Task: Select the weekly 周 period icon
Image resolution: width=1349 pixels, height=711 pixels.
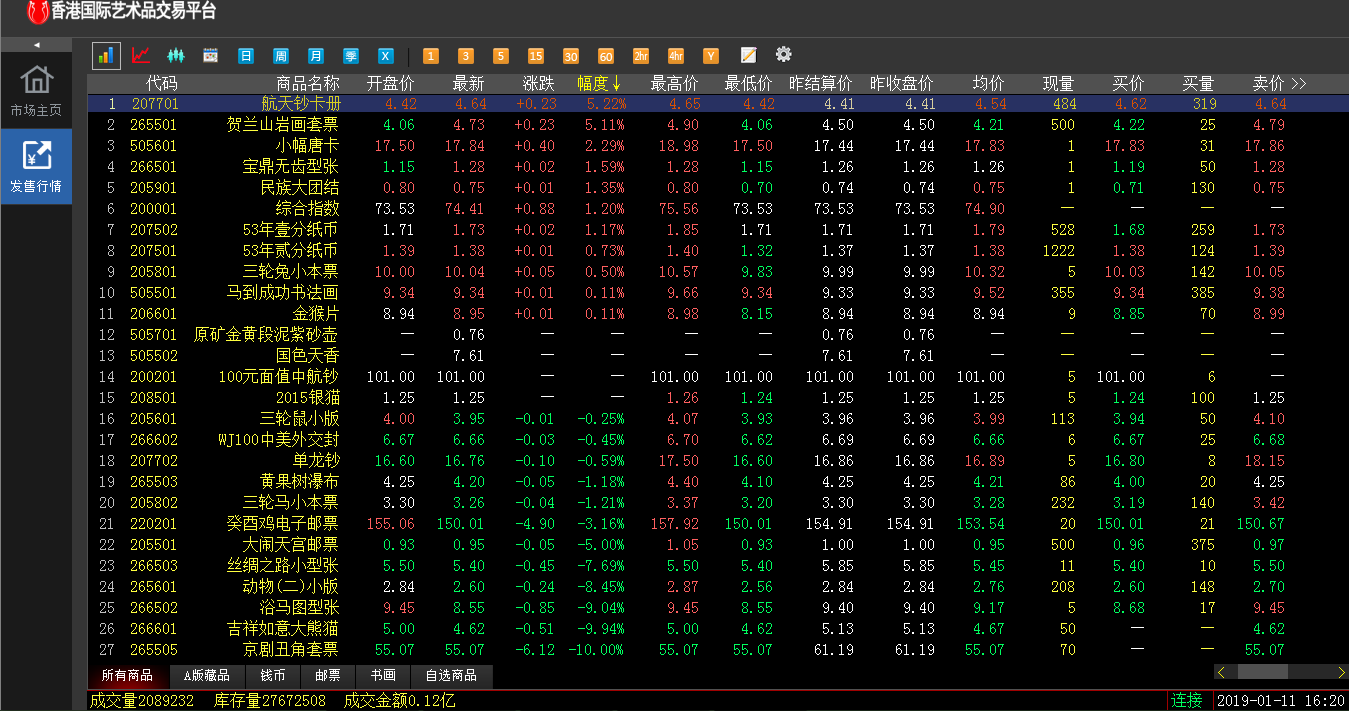Action: (x=281, y=56)
